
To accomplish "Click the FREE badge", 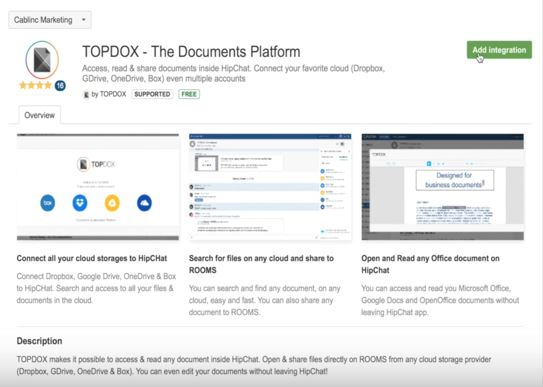I will (x=189, y=94).
